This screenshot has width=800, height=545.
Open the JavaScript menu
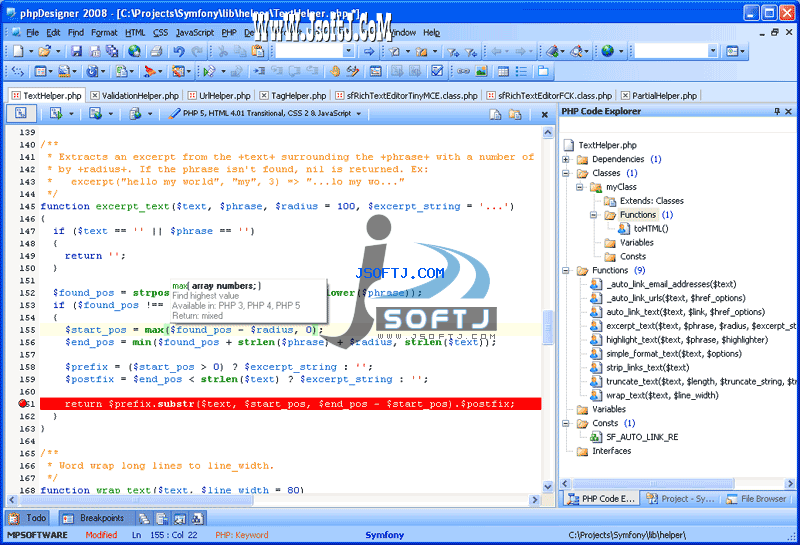coord(195,33)
